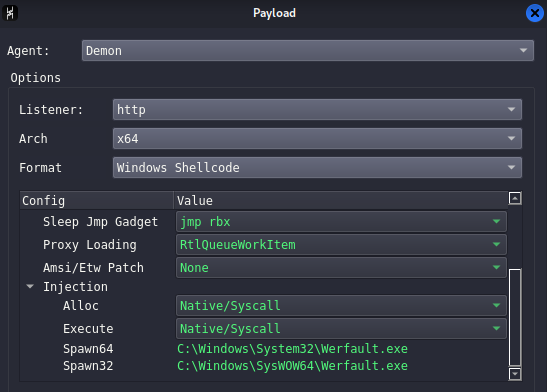This screenshot has width=547, height=392.
Task: Click the Value column header
Action: 340,201
